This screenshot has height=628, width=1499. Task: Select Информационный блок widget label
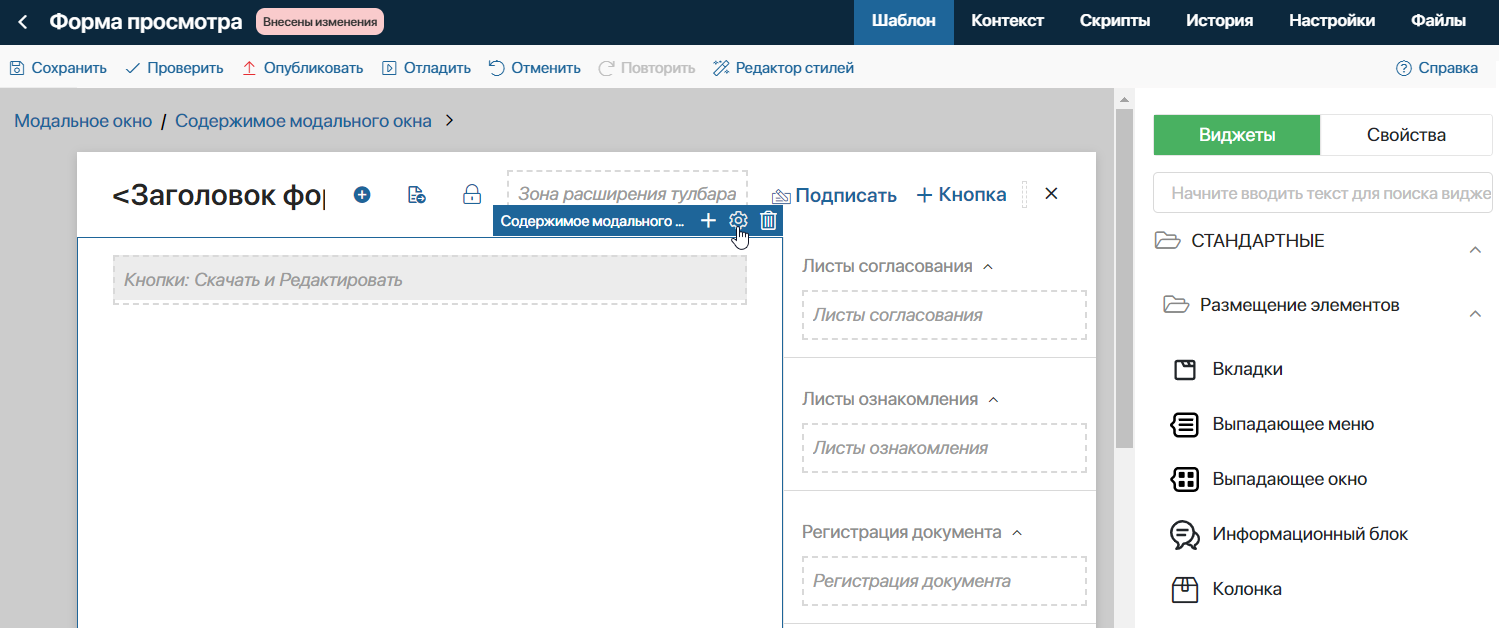coord(1310,534)
